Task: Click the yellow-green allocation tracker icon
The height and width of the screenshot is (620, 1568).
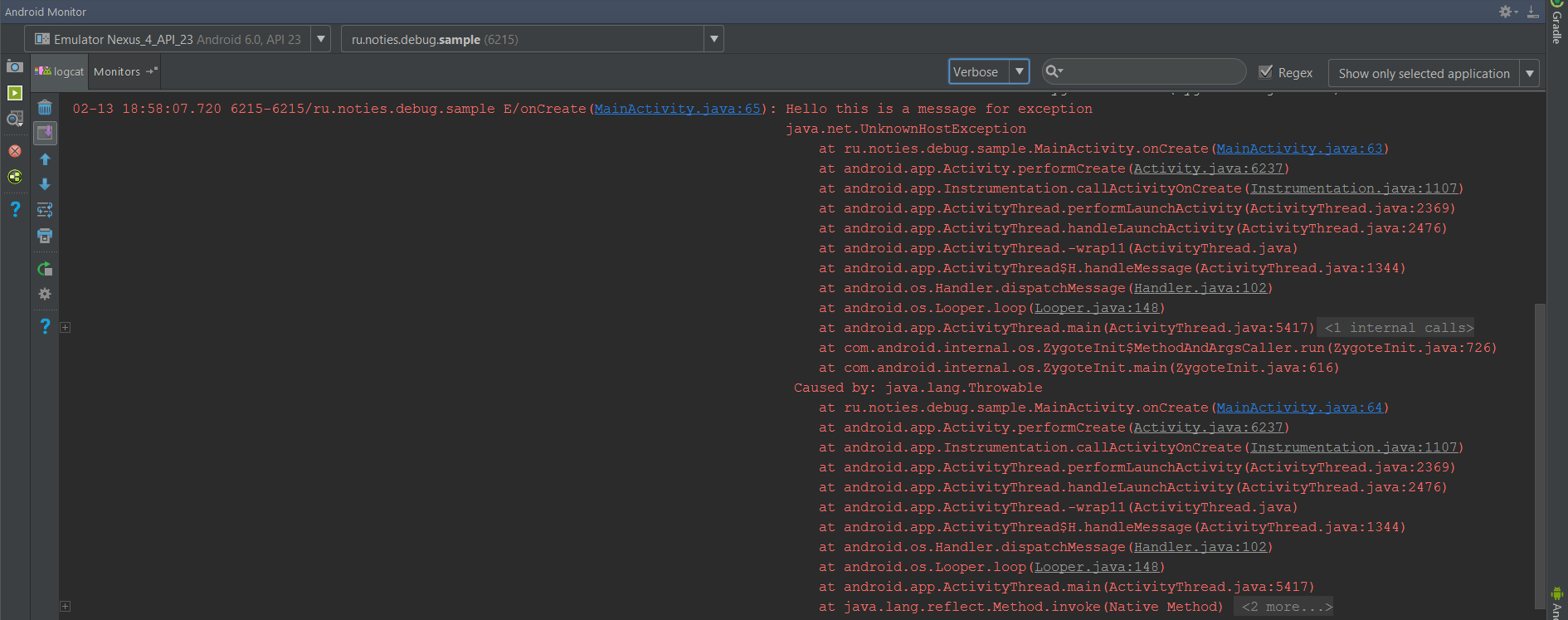Action: 15,176
